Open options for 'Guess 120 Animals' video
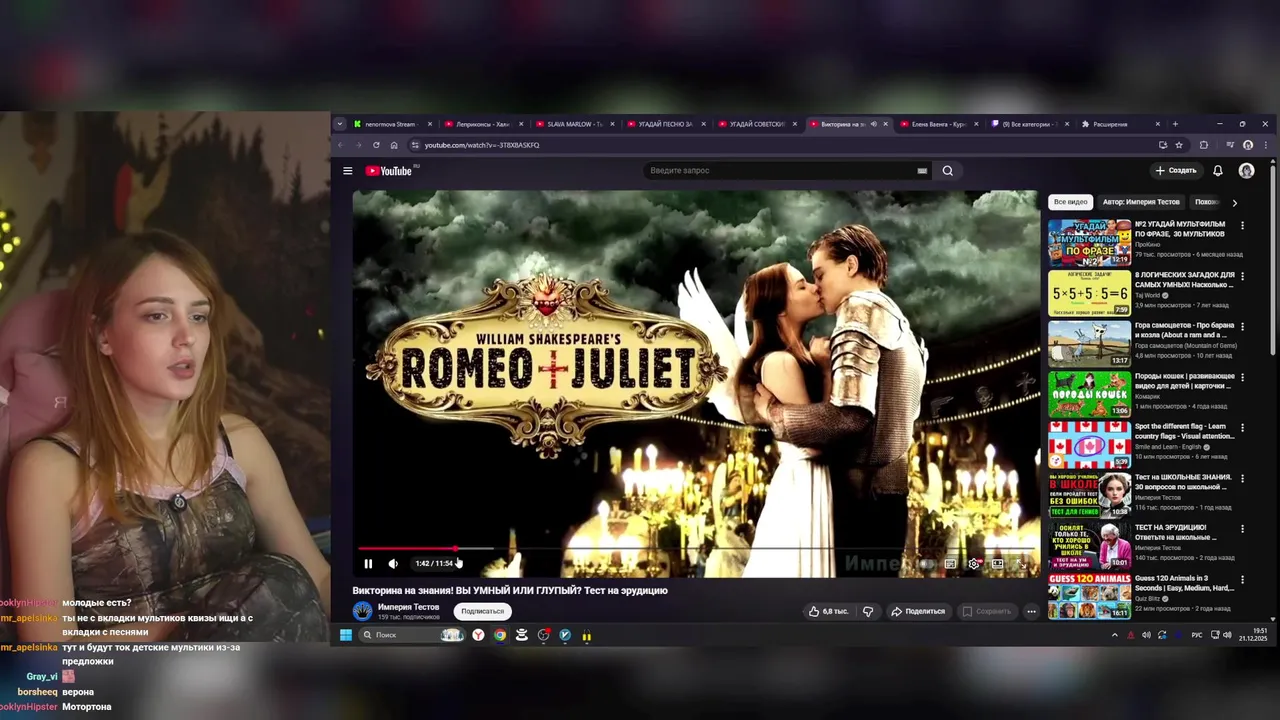The image size is (1280, 720). pos(1242,580)
